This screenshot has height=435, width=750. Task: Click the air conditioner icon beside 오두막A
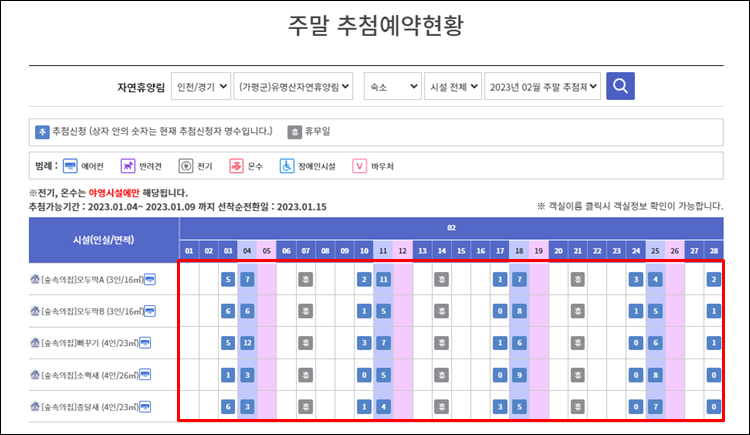[x=150, y=279]
